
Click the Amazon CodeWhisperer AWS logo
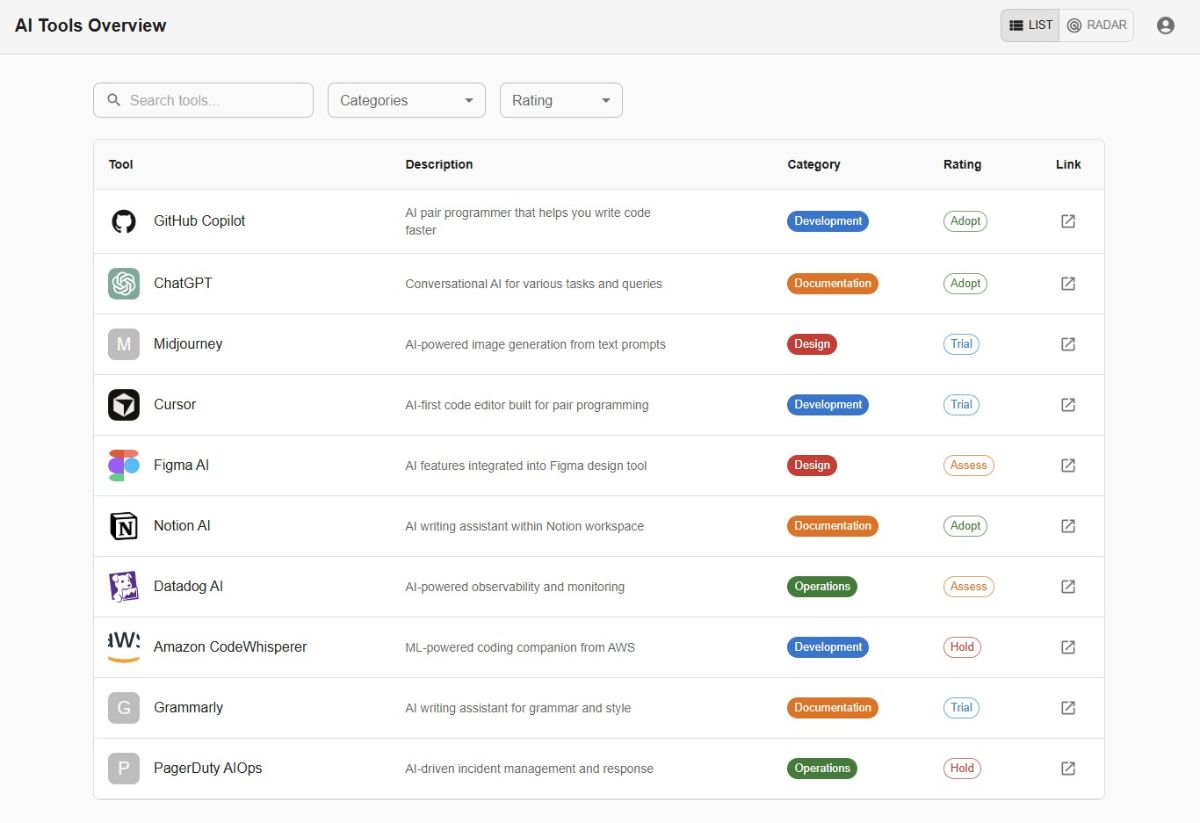(x=124, y=647)
